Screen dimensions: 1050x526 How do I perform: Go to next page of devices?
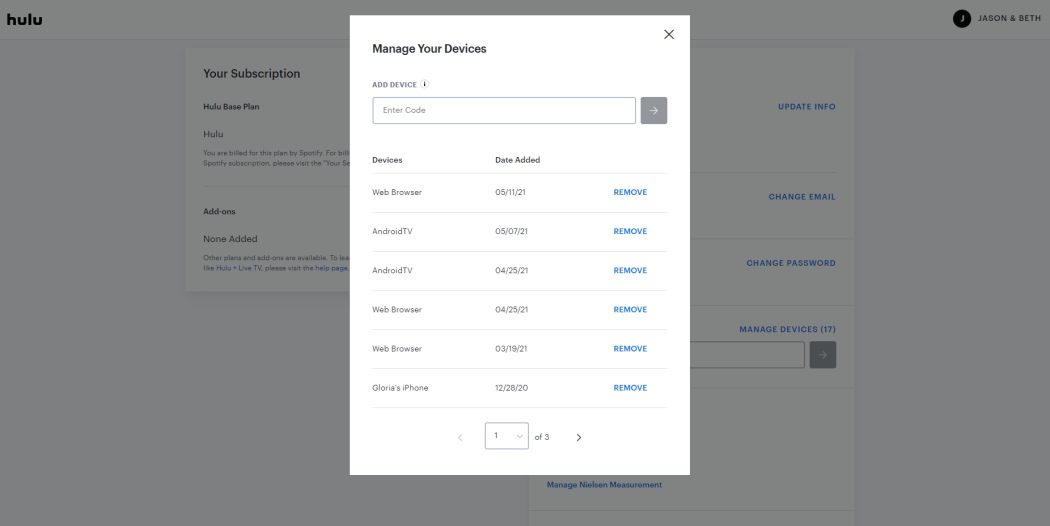(x=579, y=437)
